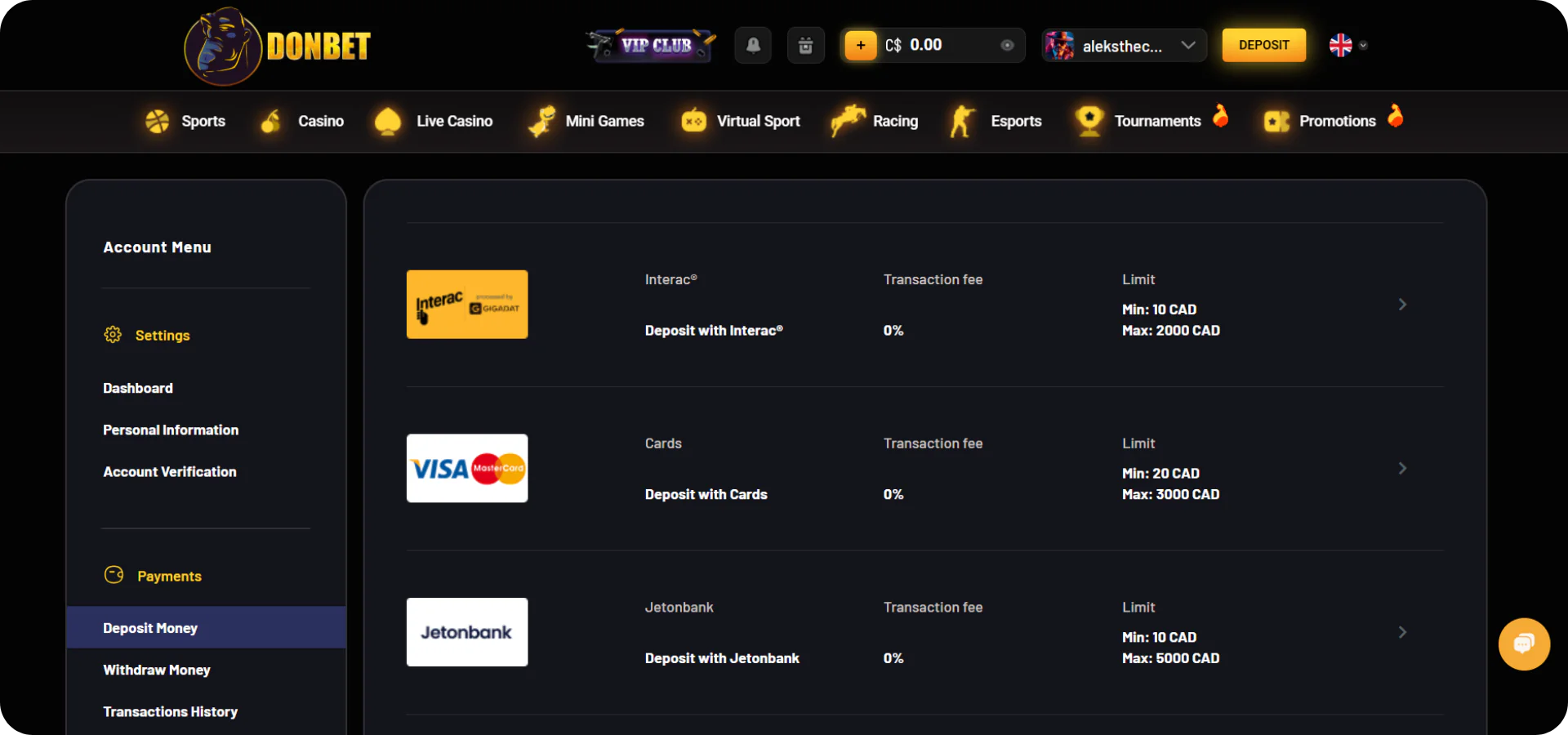Open the live chat support bubble
The width and height of the screenshot is (1568, 735).
pyautogui.click(x=1524, y=644)
